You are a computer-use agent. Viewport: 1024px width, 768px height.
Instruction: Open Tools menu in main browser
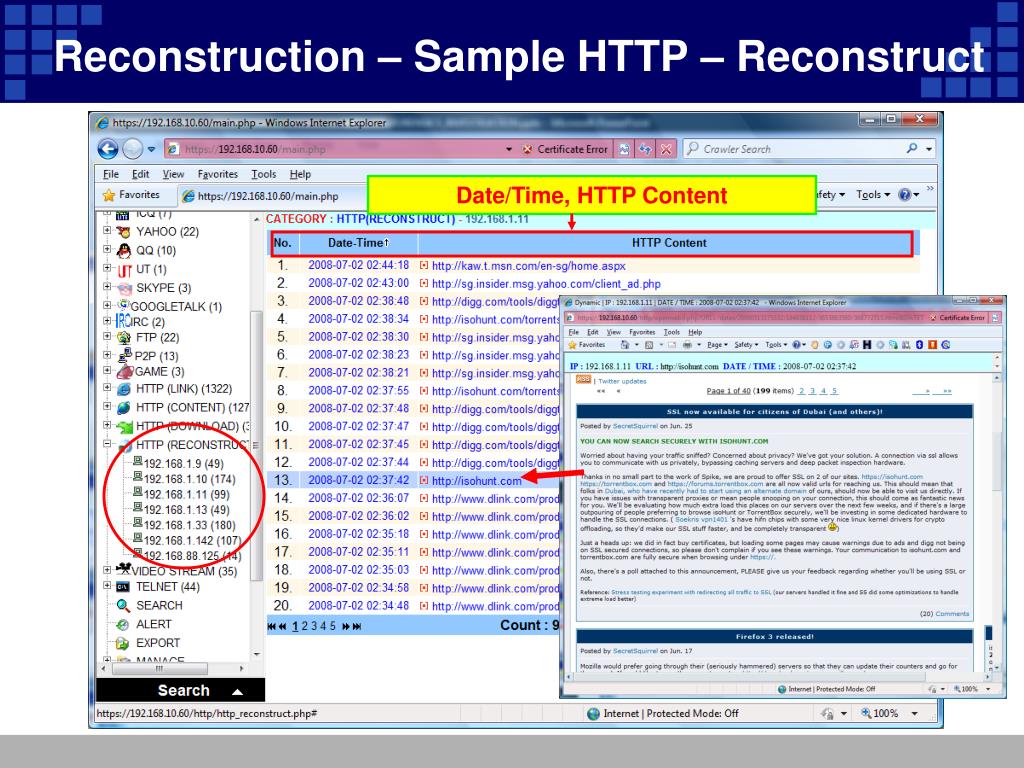pyautogui.click(x=264, y=174)
